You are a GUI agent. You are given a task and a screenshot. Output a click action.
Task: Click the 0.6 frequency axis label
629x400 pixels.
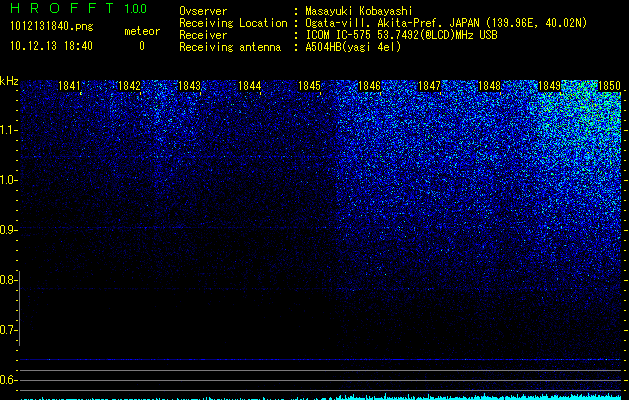click(8, 380)
